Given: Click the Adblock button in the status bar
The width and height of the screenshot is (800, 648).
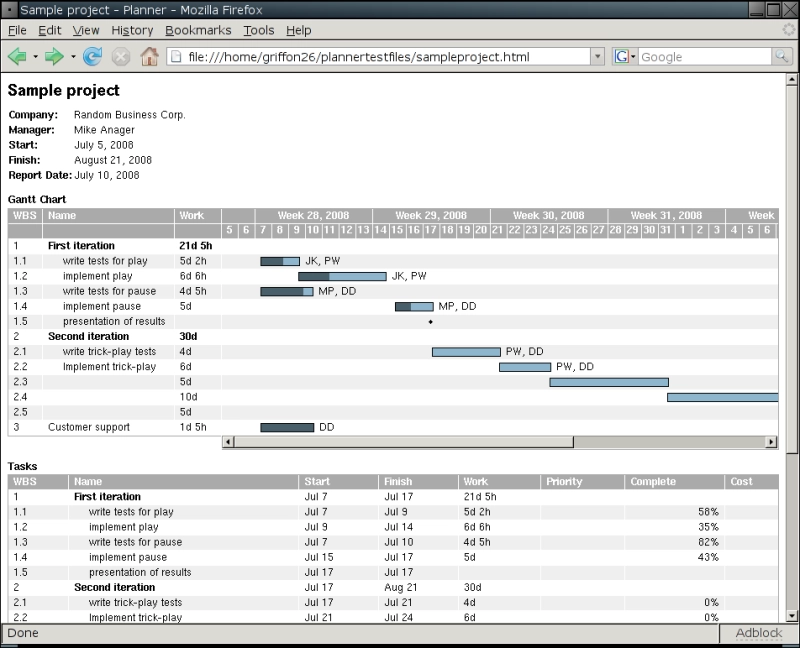Looking at the screenshot, I should (761, 633).
